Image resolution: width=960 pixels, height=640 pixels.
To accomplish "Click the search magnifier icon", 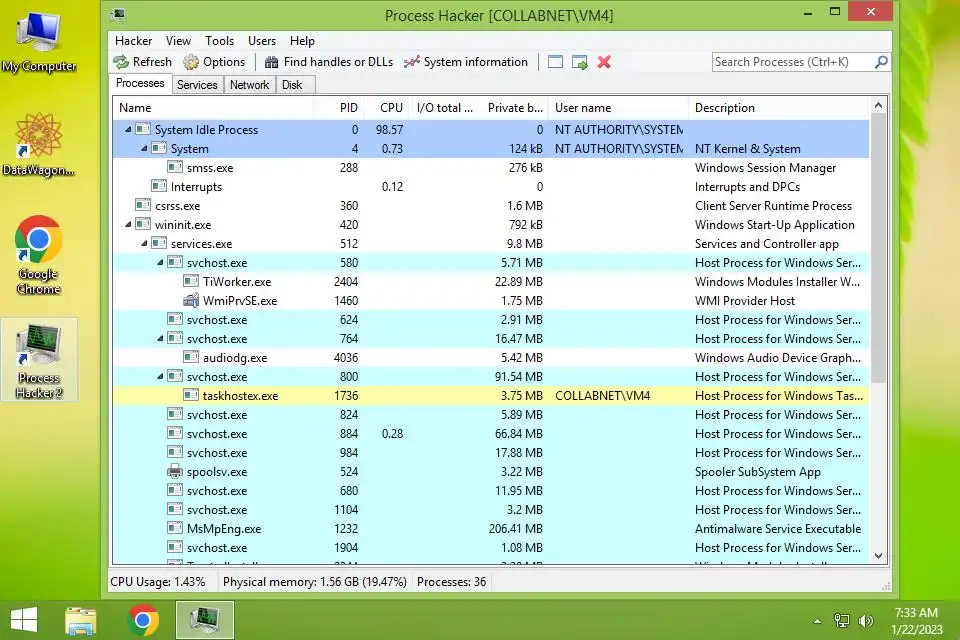I will pyautogui.click(x=881, y=62).
